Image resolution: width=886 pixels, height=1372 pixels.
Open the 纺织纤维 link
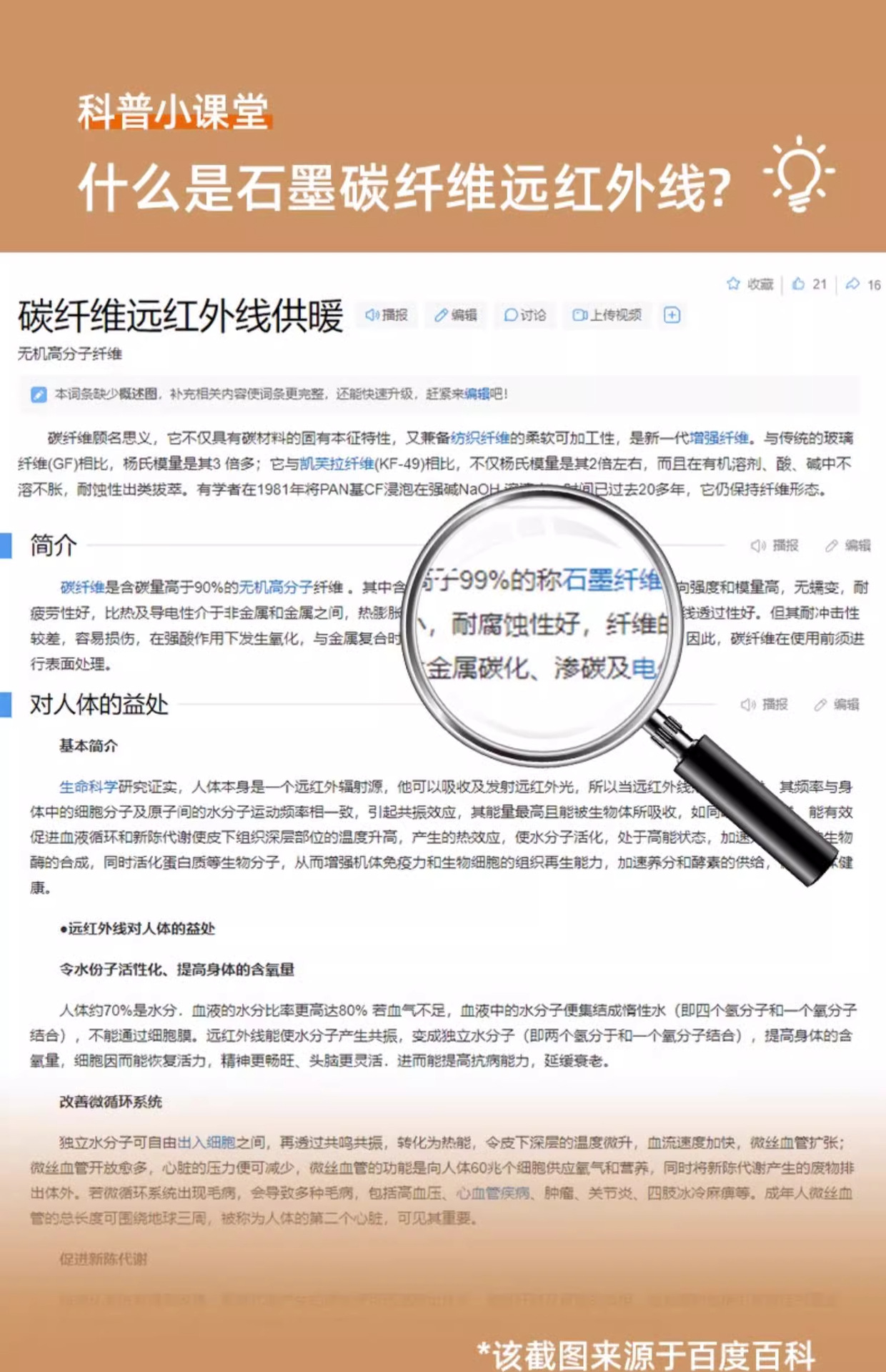[x=480, y=438]
